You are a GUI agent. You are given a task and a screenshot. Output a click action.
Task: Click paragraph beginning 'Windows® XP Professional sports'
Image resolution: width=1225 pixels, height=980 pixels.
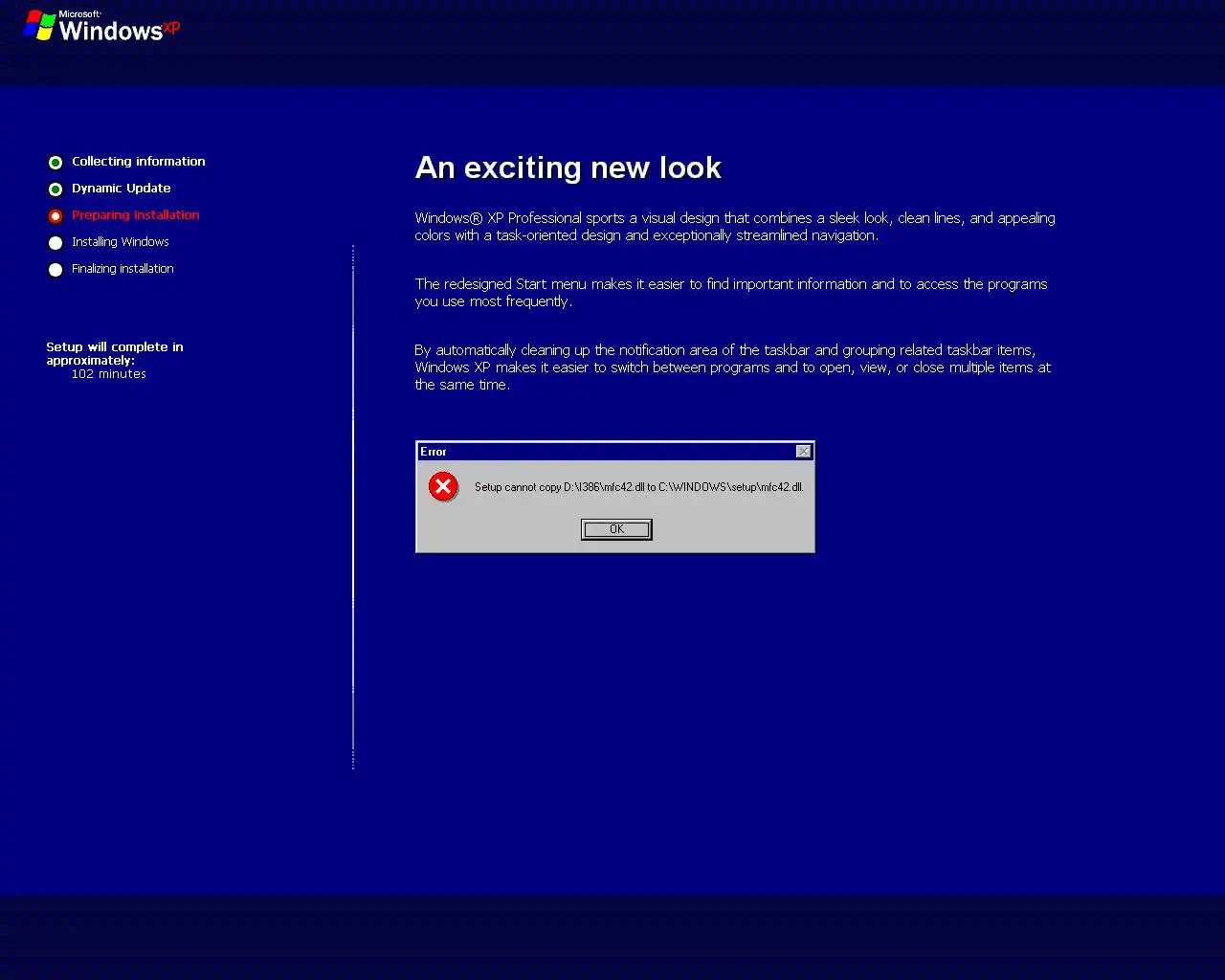[735, 227]
